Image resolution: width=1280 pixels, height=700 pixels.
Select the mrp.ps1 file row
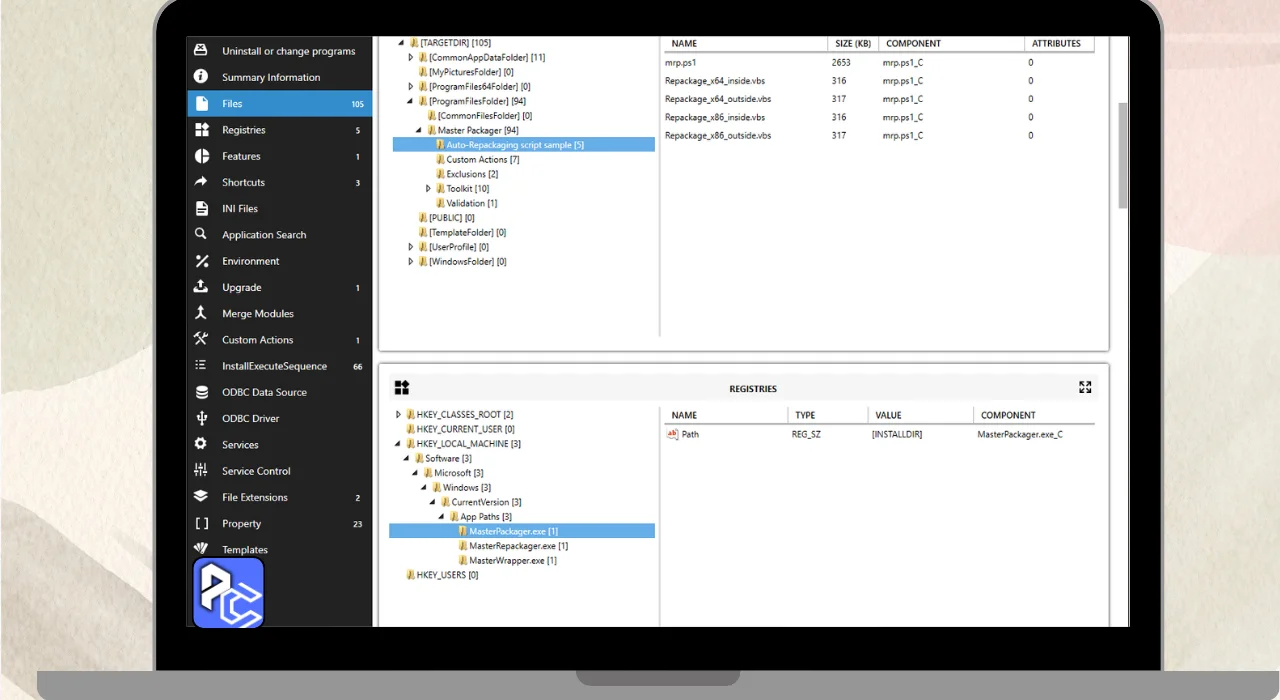[680, 63]
